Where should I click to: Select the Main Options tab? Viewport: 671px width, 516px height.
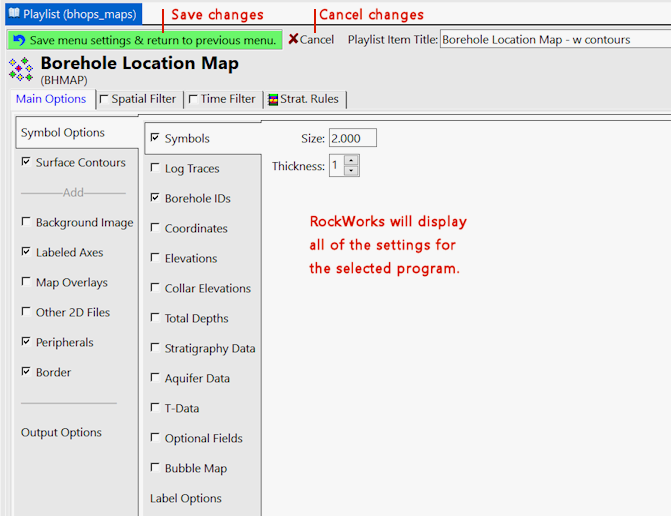[51, 99]
